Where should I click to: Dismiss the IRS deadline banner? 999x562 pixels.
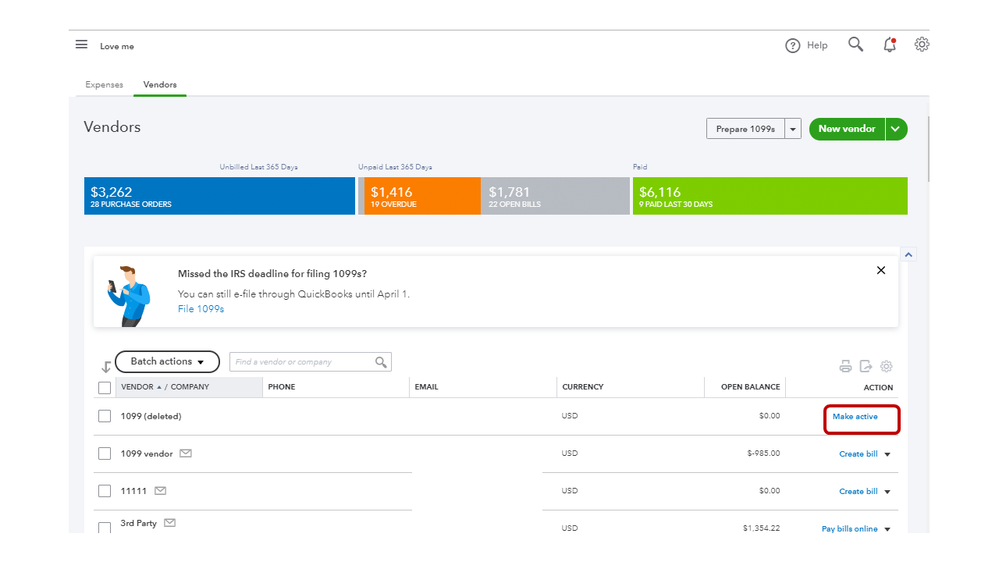point(881,270)
